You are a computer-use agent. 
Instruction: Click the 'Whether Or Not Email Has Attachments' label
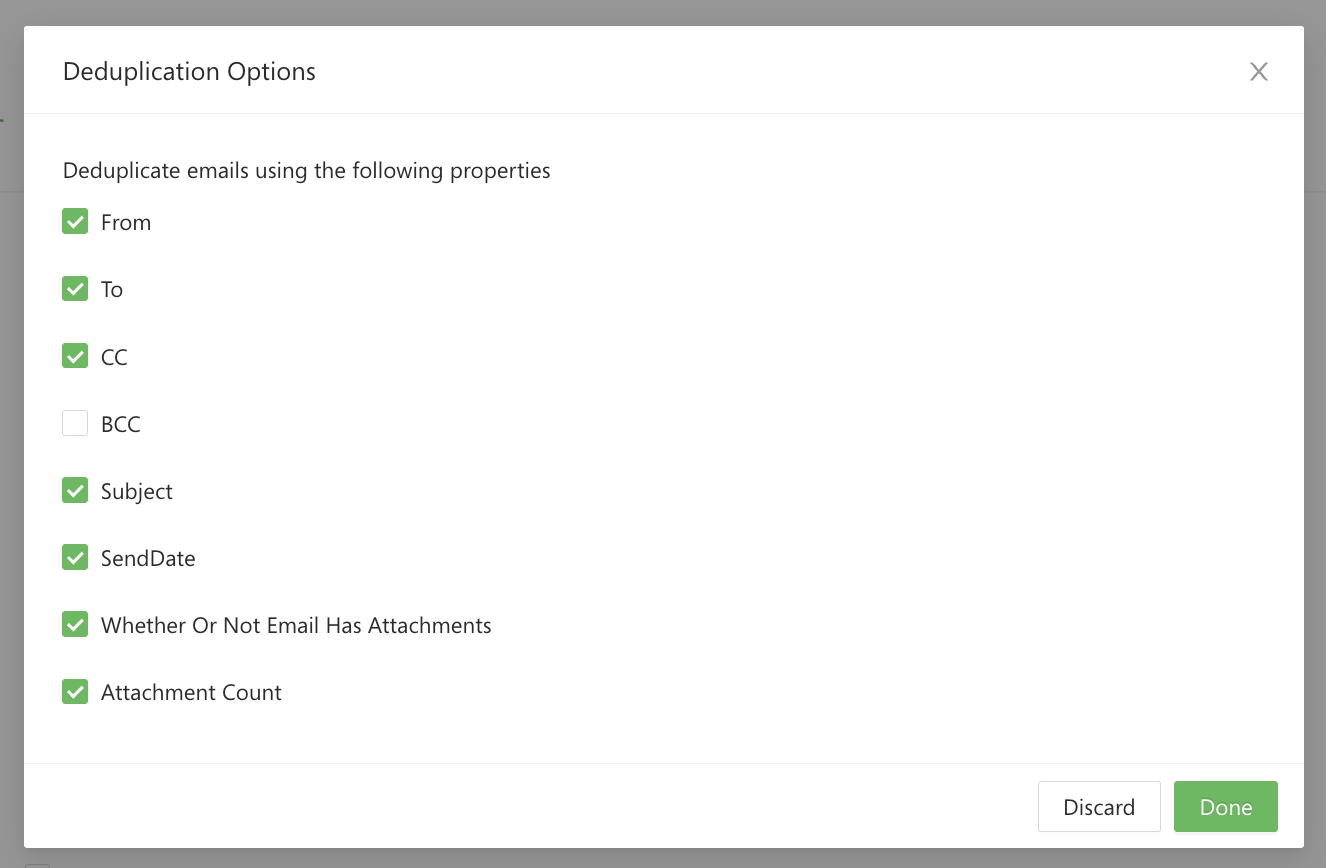[296, 626]
